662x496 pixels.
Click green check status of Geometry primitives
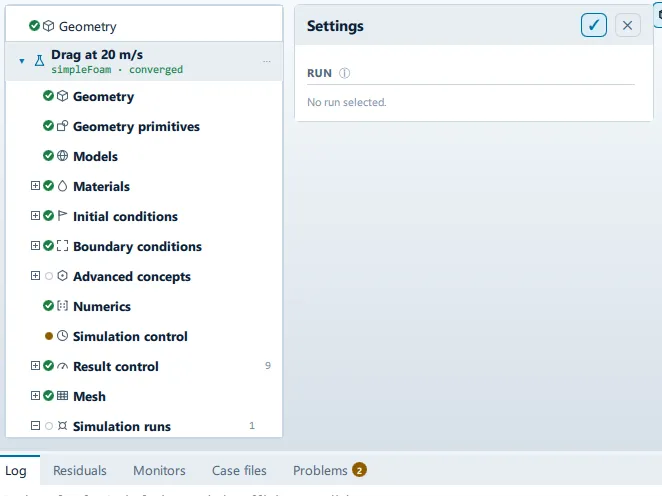49,126
